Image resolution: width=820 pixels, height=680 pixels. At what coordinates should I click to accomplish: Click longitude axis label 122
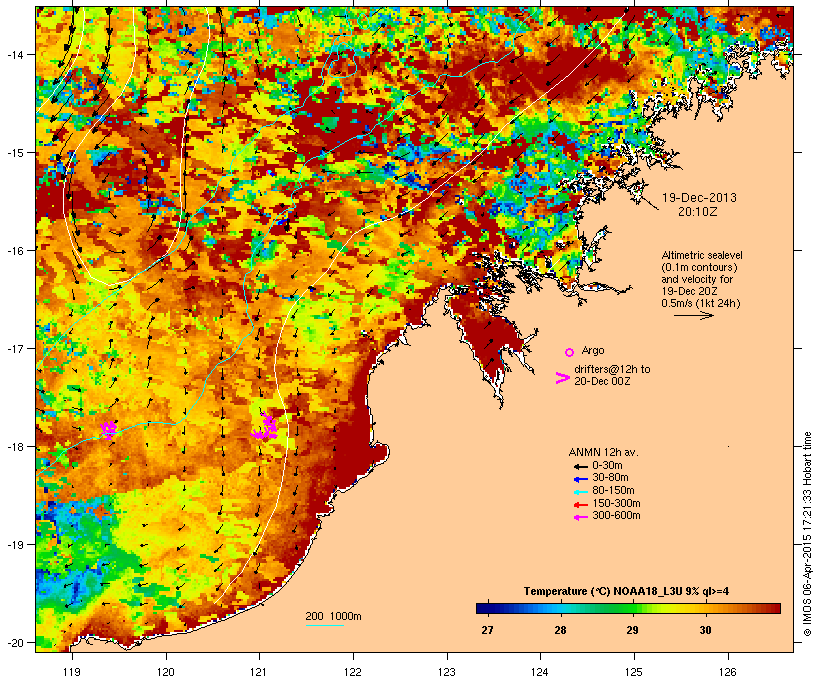tap(353, 672)
